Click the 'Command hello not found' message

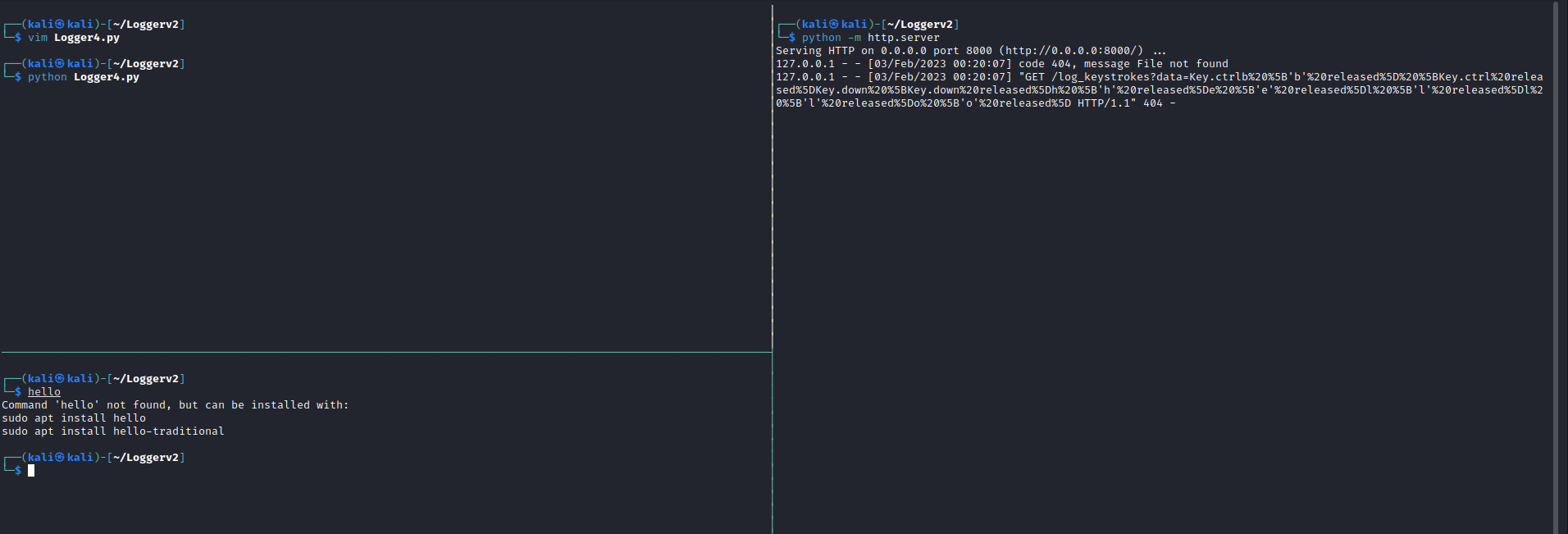tap(175, 405)
